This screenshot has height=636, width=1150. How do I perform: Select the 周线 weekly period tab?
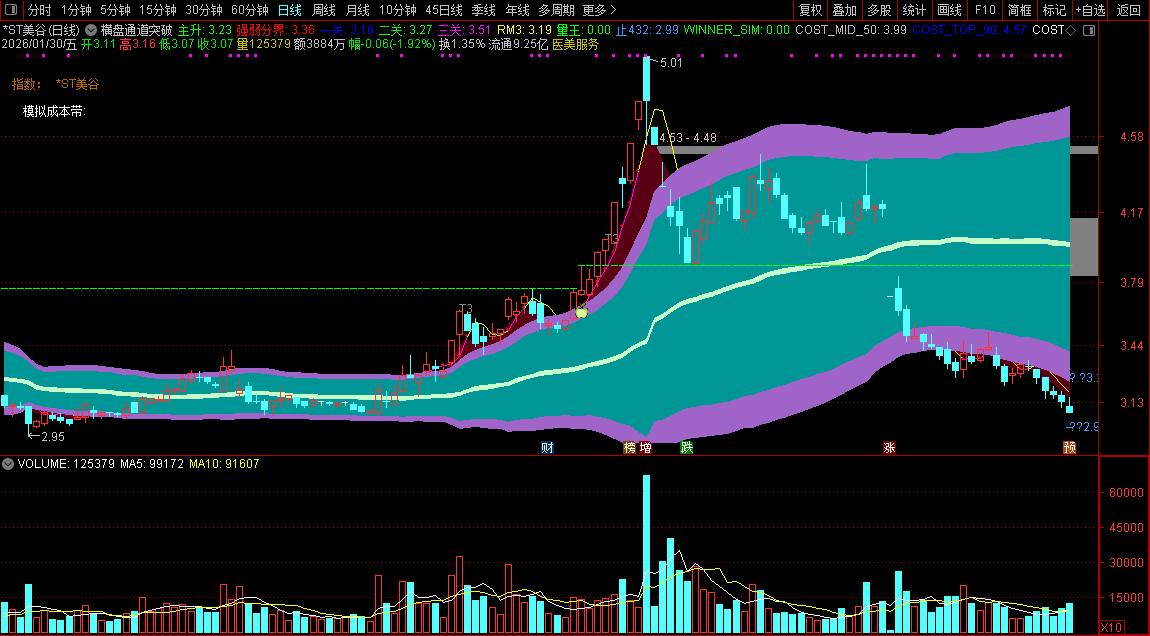coord(323,10)
